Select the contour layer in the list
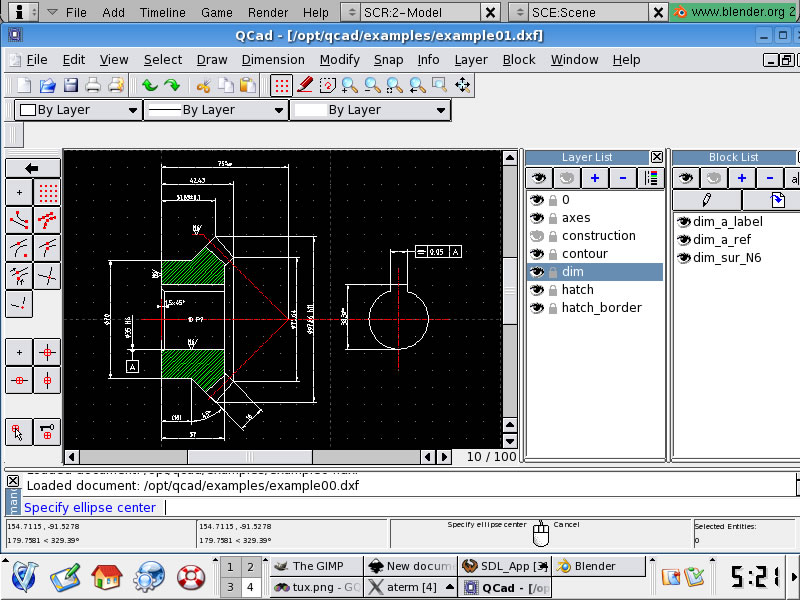The image size is (800, 600). pyautogui.click(x=584, y=254)
